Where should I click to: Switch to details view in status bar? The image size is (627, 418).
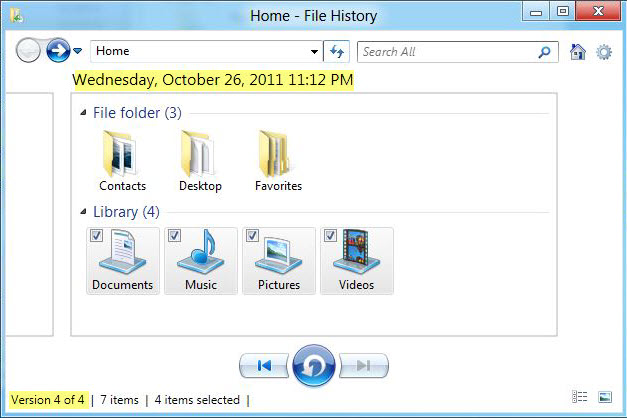pos(580,398)
